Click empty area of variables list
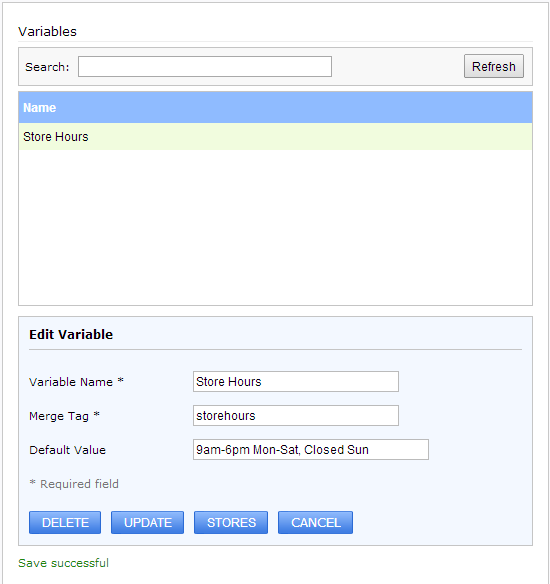The width and height of the screenshot is (550, 584). point(276,227)
